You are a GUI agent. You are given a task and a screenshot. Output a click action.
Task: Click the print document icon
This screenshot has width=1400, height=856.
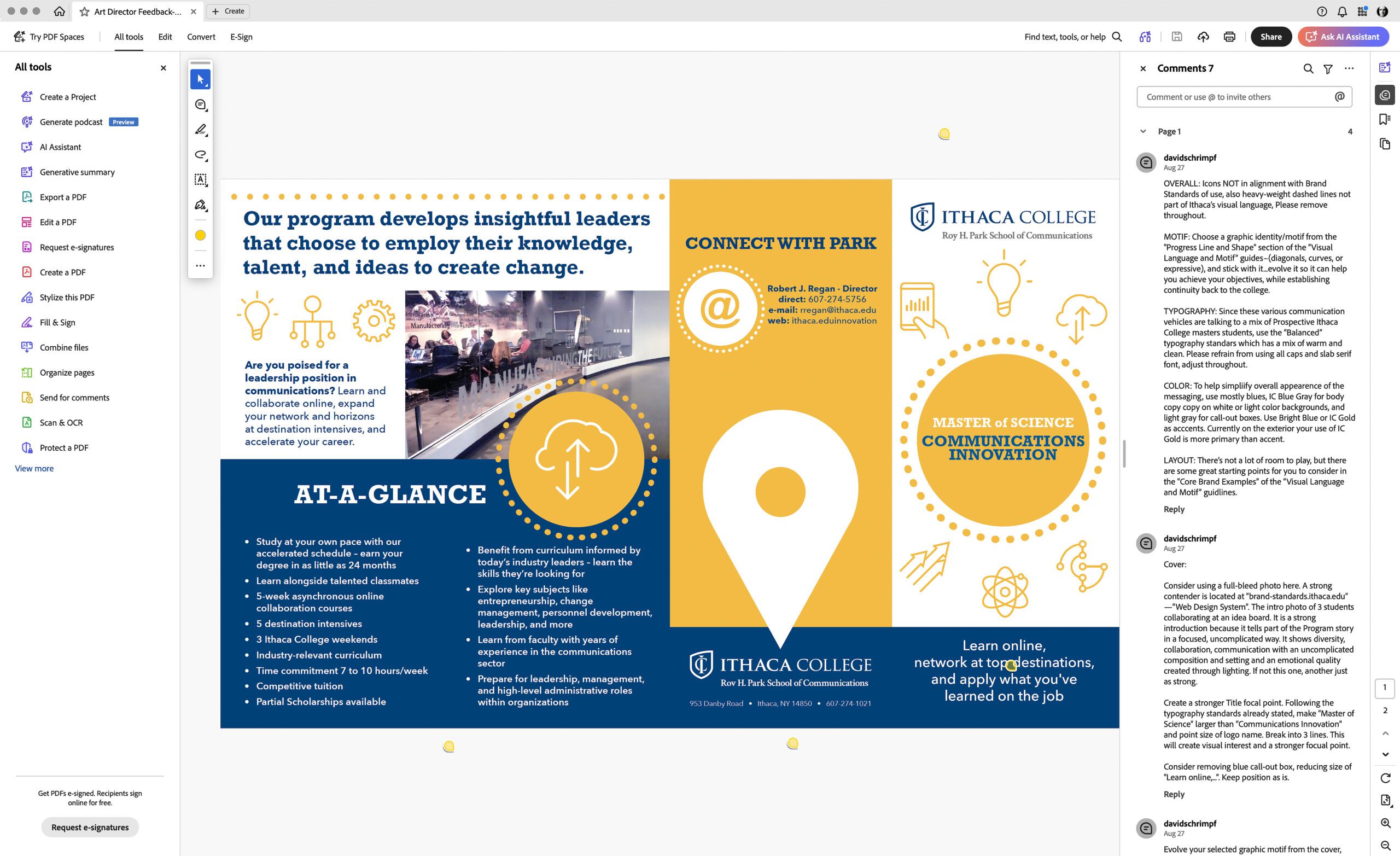tap(1229, 37)
